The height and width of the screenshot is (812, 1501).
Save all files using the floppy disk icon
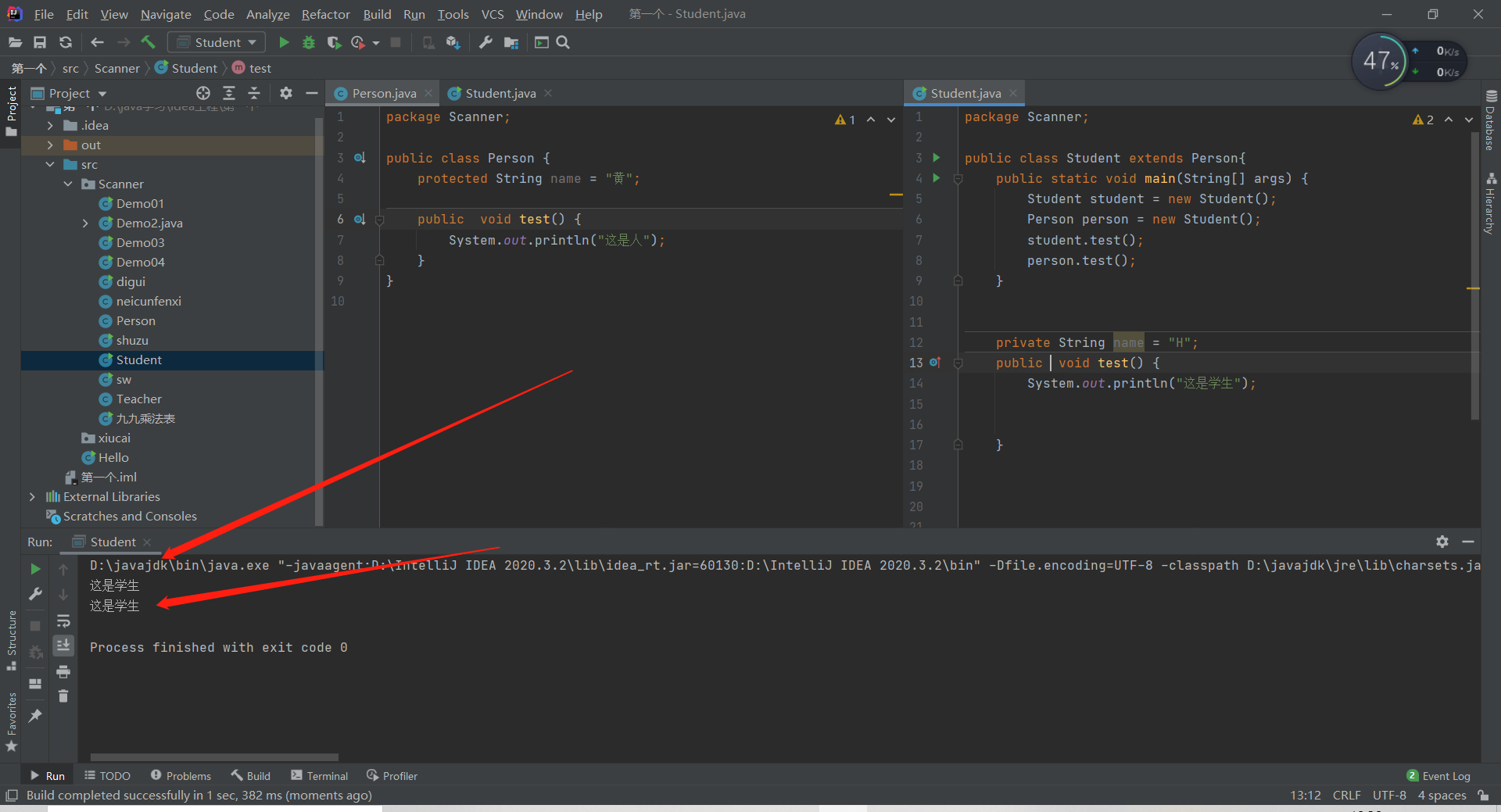40,42
